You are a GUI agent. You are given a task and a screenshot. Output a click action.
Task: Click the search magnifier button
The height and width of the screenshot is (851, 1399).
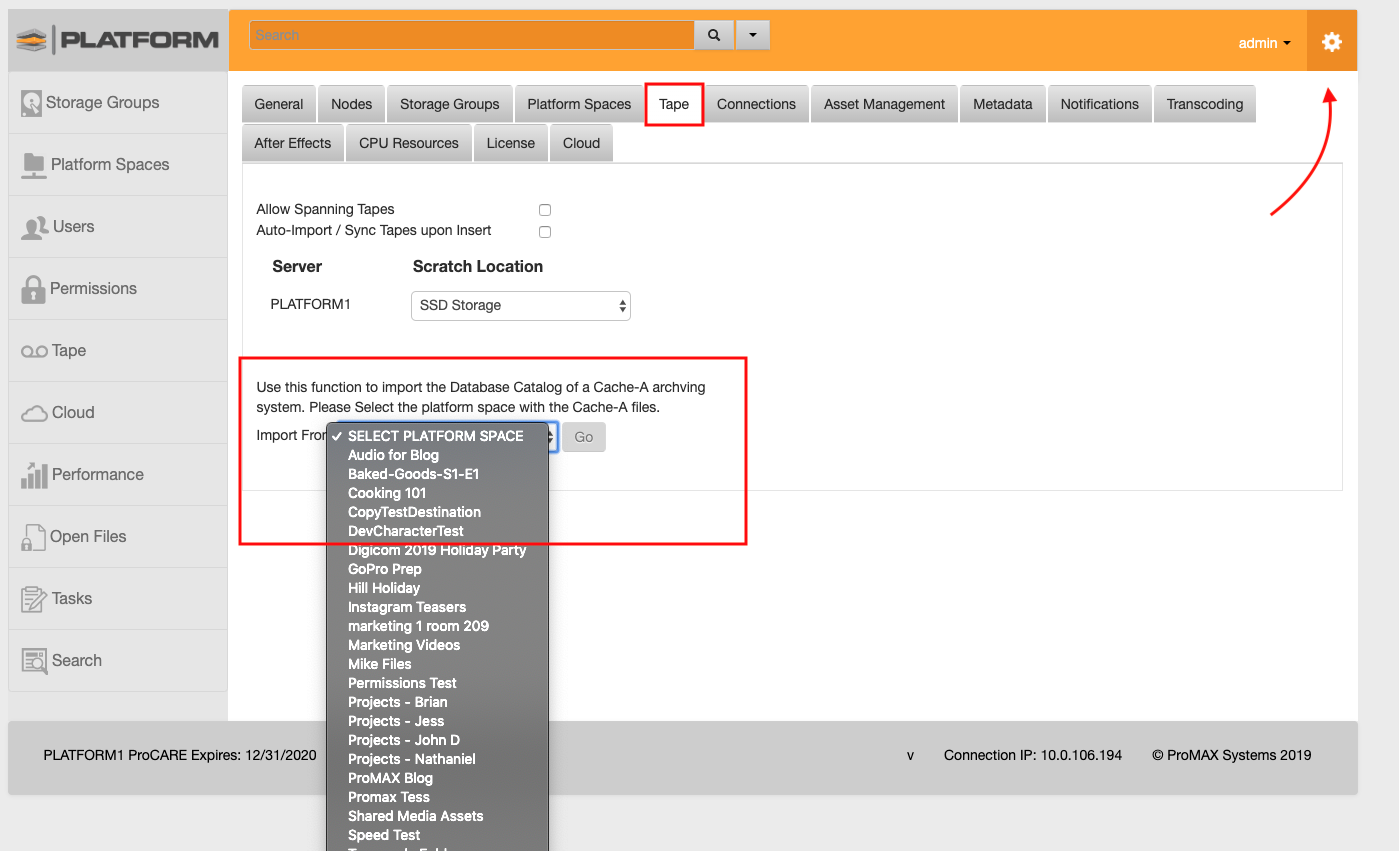[714, 35]
